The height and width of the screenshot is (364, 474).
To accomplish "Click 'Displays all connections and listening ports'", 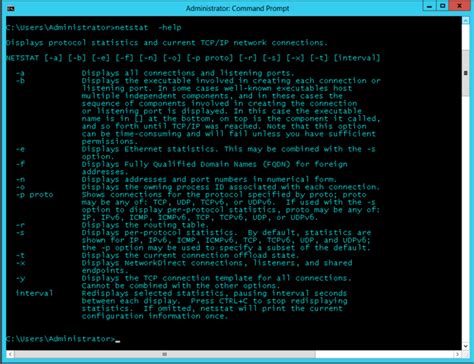I will click(188, 73).
